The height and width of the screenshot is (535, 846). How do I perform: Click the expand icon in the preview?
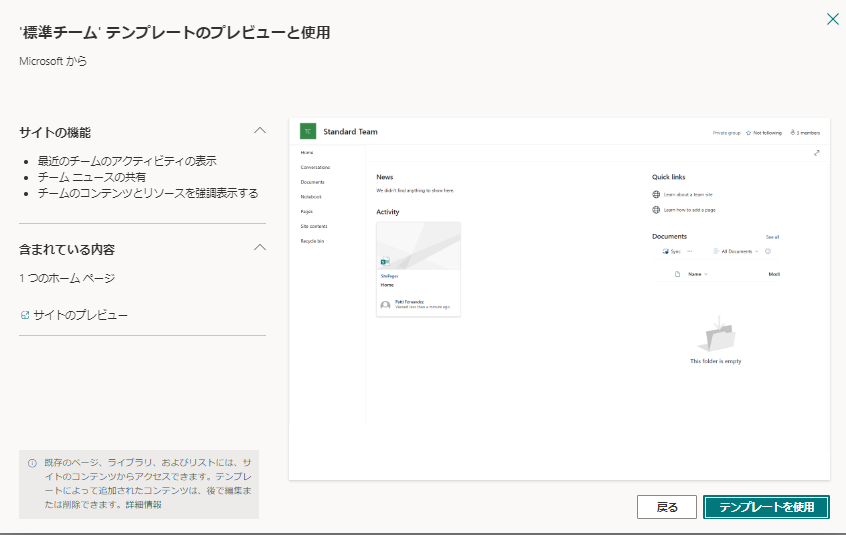(x=817, y=153)
